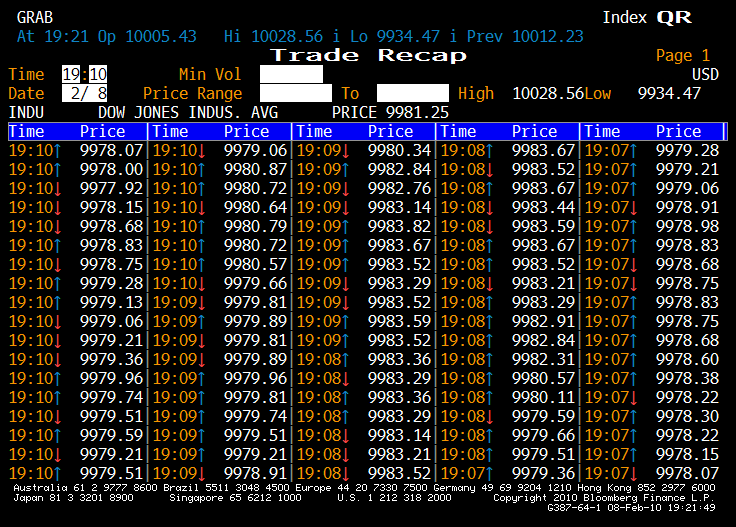The width and height of the screenshot is (736, 527).
Task: Click the Trade Recap title
Action: click(368, 55)
